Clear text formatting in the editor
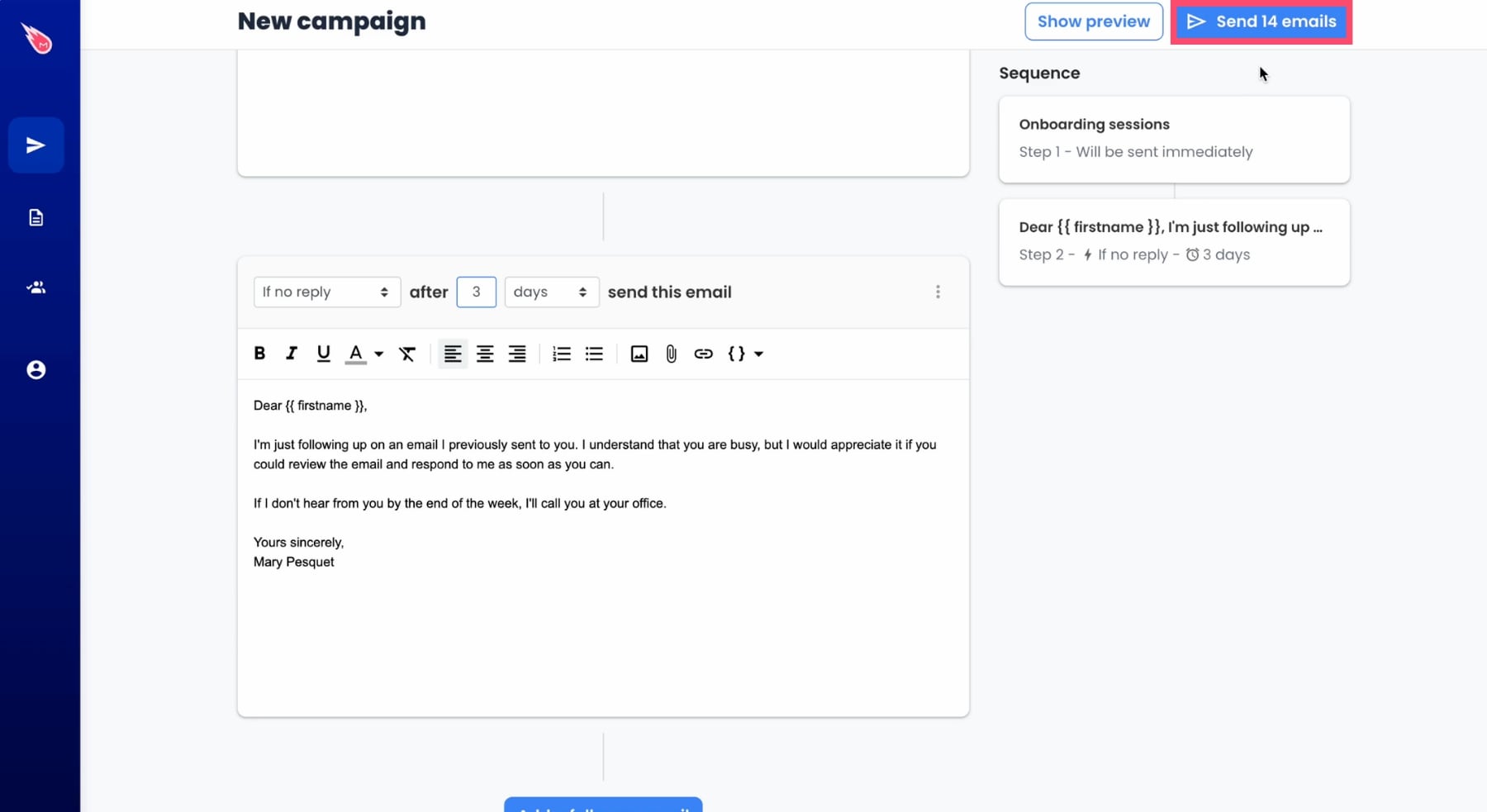Screen dimensions: 1487x812 (x=407, y=354)
